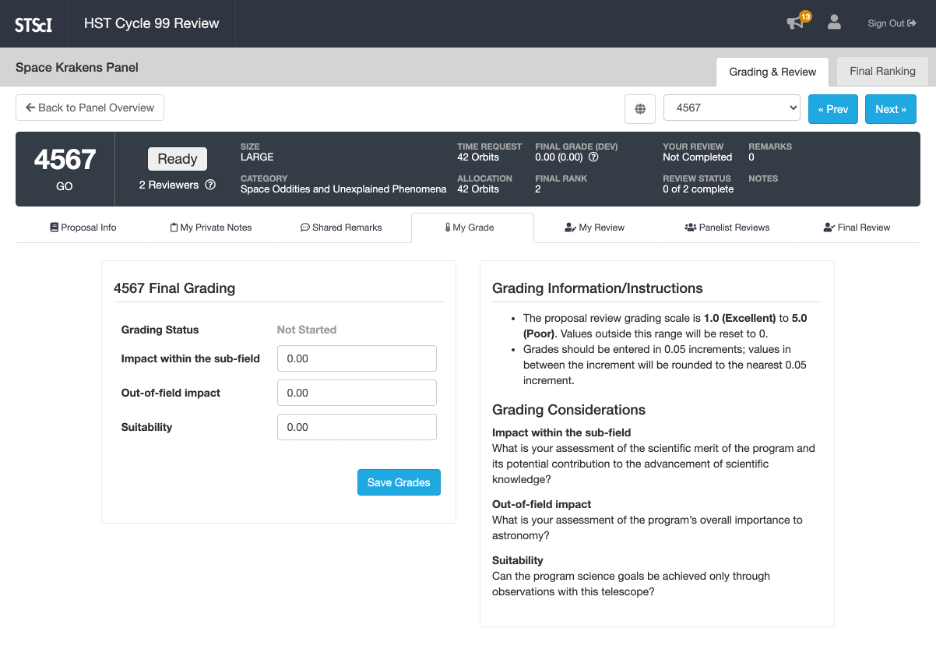Open the Panelist Reviews tab
This screenshot has width=936, height=660.
pos(727,228)
